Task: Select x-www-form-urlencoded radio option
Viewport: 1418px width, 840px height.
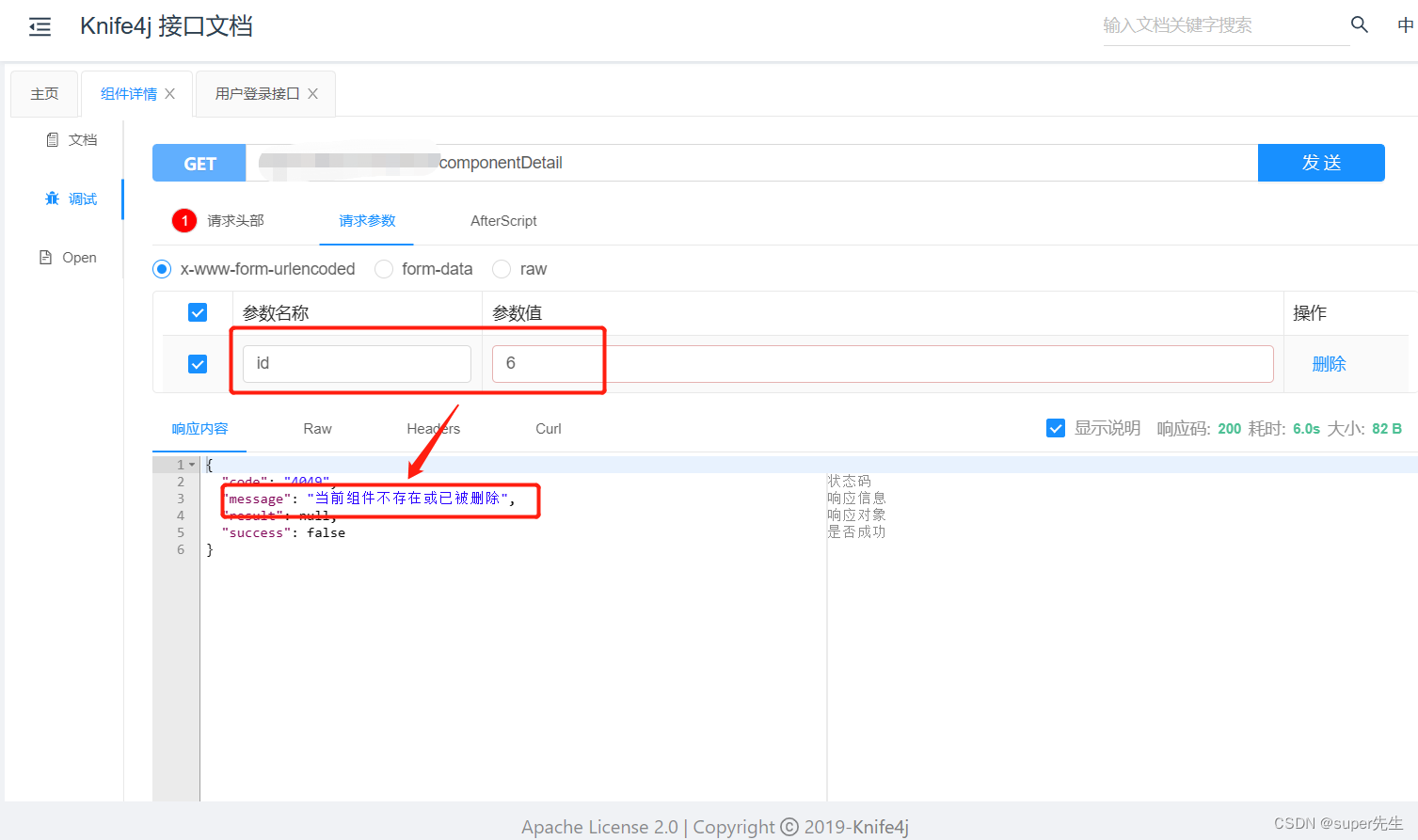Action: (162, 269)
